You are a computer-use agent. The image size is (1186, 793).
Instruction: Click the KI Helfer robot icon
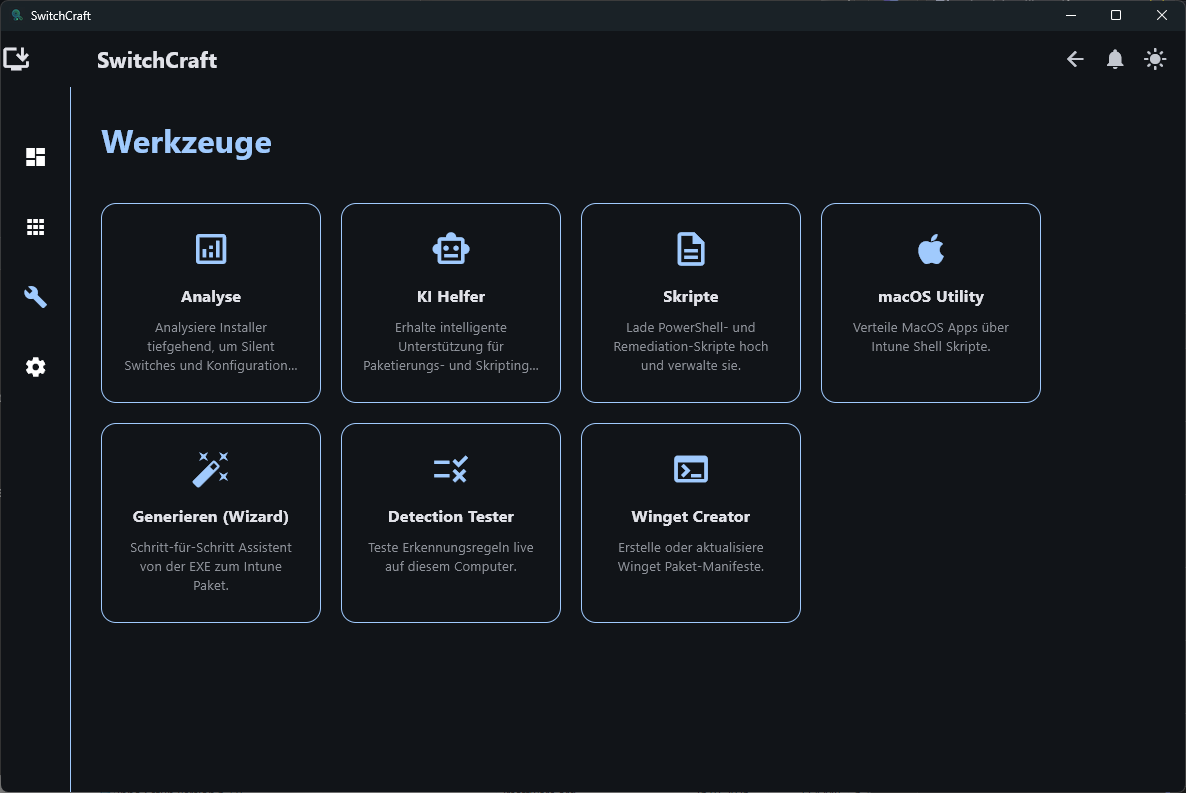click(x=451, y=249)
